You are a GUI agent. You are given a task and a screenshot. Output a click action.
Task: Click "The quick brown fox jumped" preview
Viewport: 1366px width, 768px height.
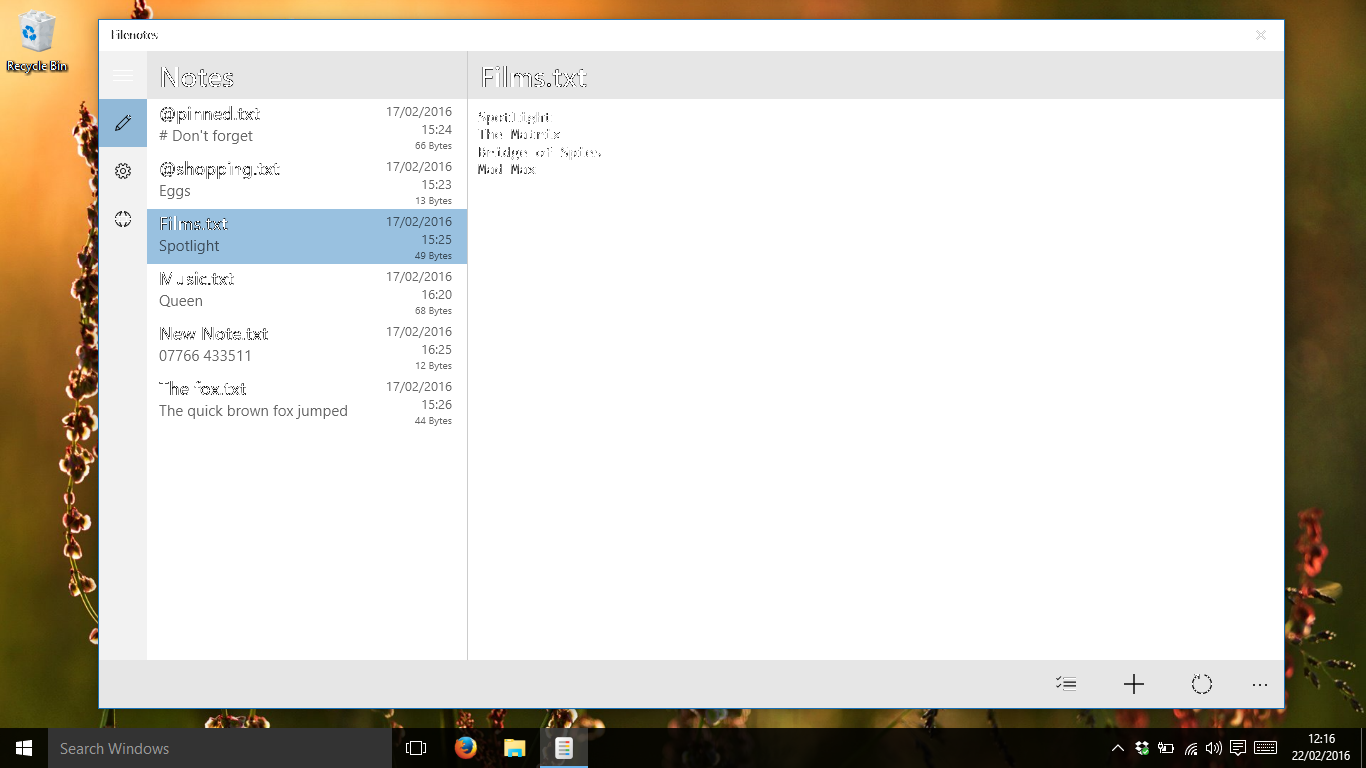(x=253, y=411)
